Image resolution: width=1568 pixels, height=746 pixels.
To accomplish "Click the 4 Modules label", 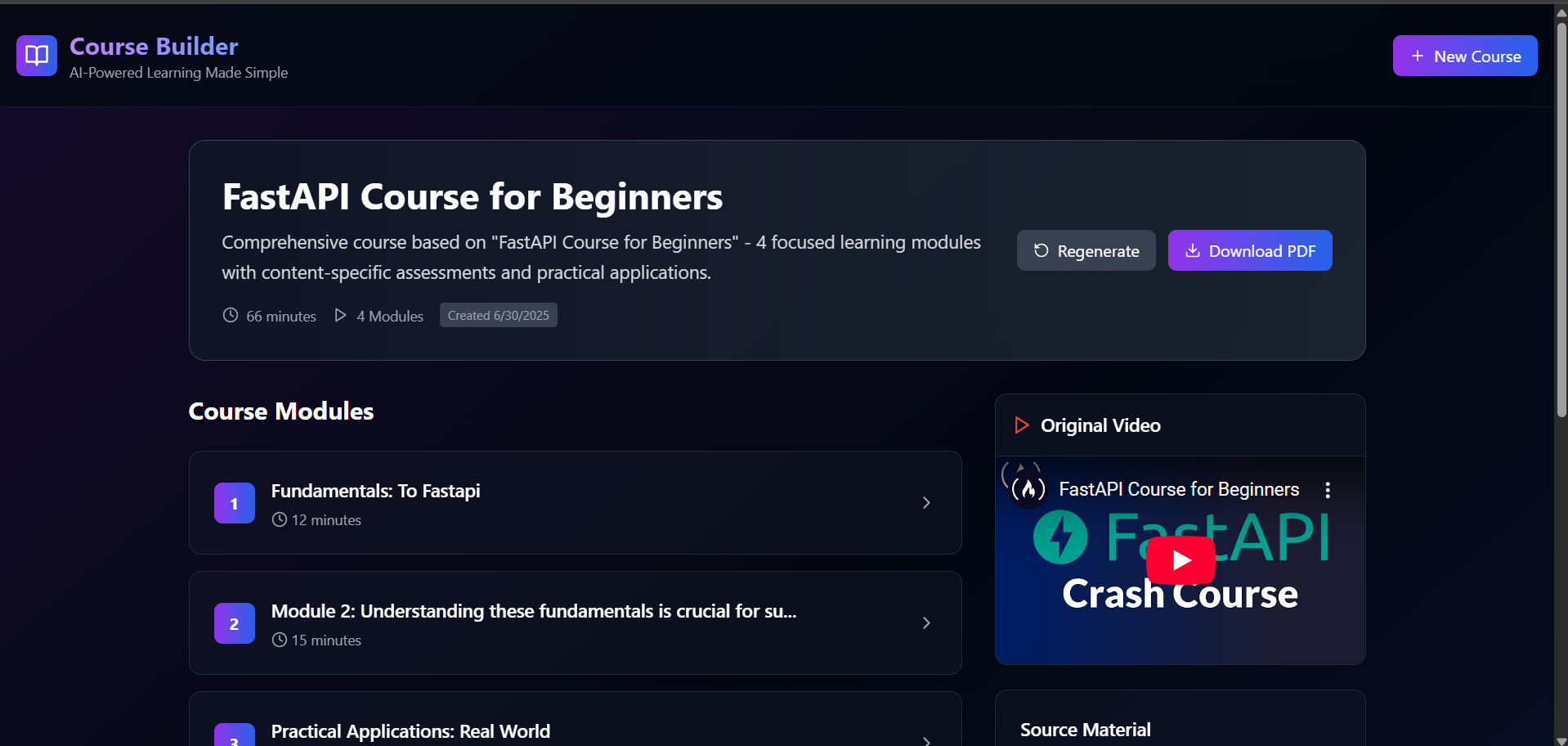I will coord(390,316).
